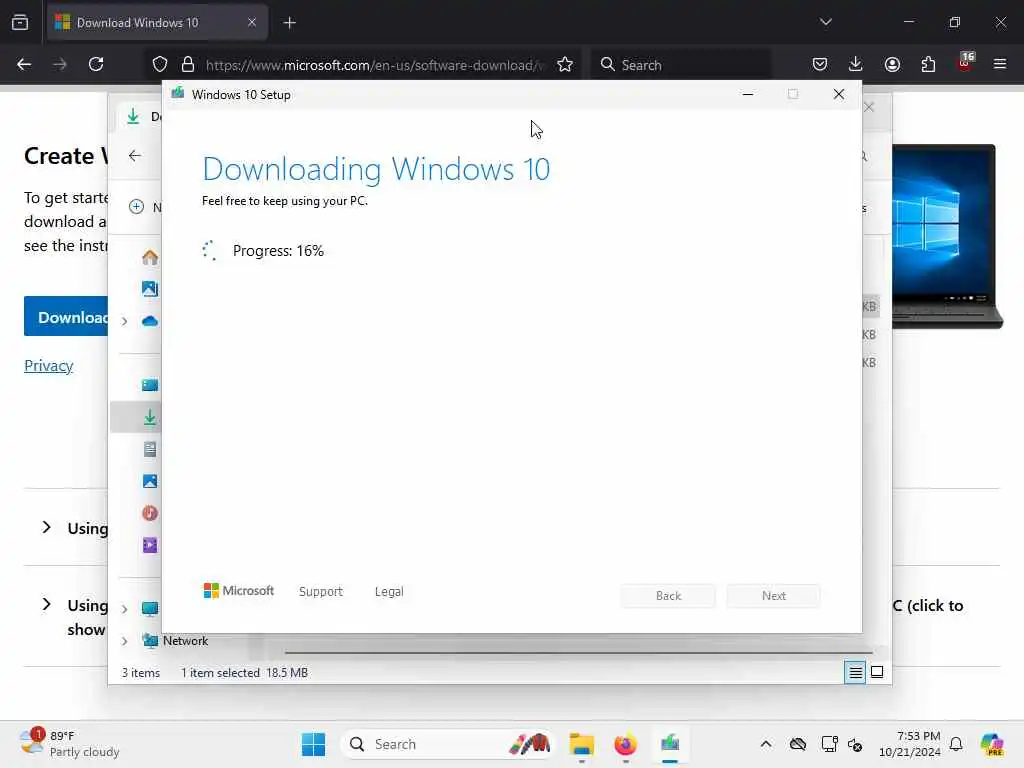Click the tracking protection shield icon
This screenshot has width=1024, height=768.
click(160, 64)
